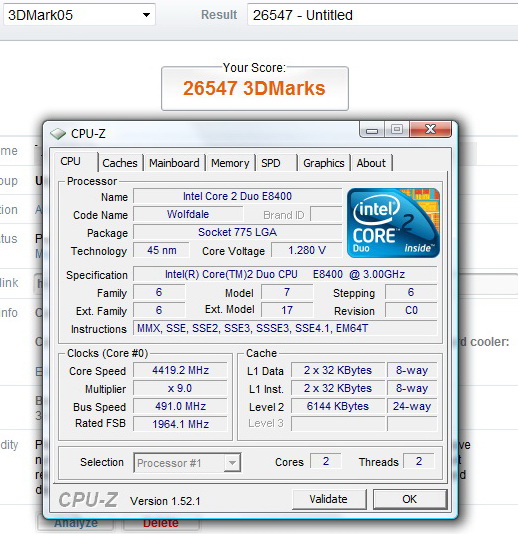518x534 pixels.
Task: Click the '26547 3DMarks' score text
Action: coord(254,88)
